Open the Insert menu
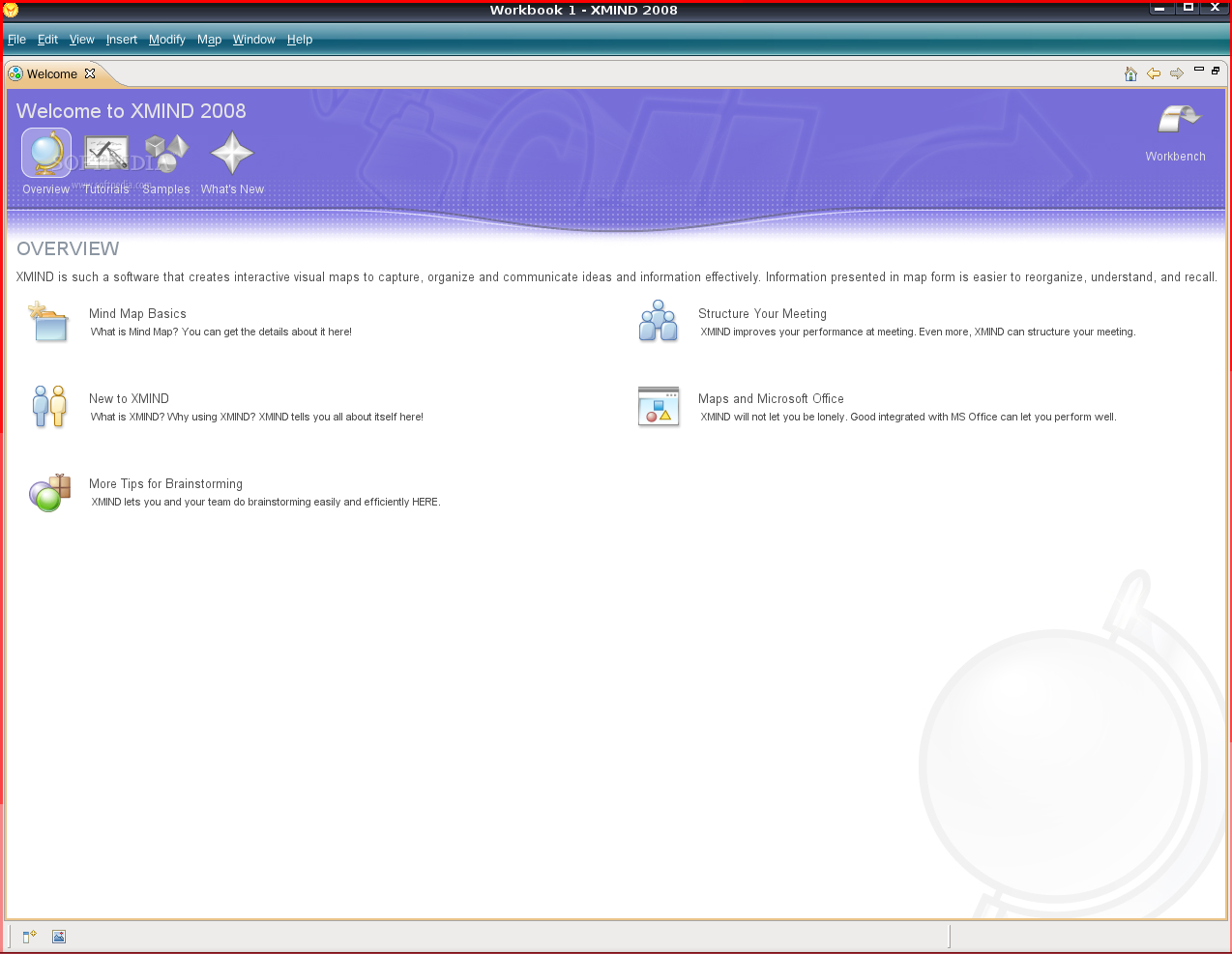 [122, 40]
